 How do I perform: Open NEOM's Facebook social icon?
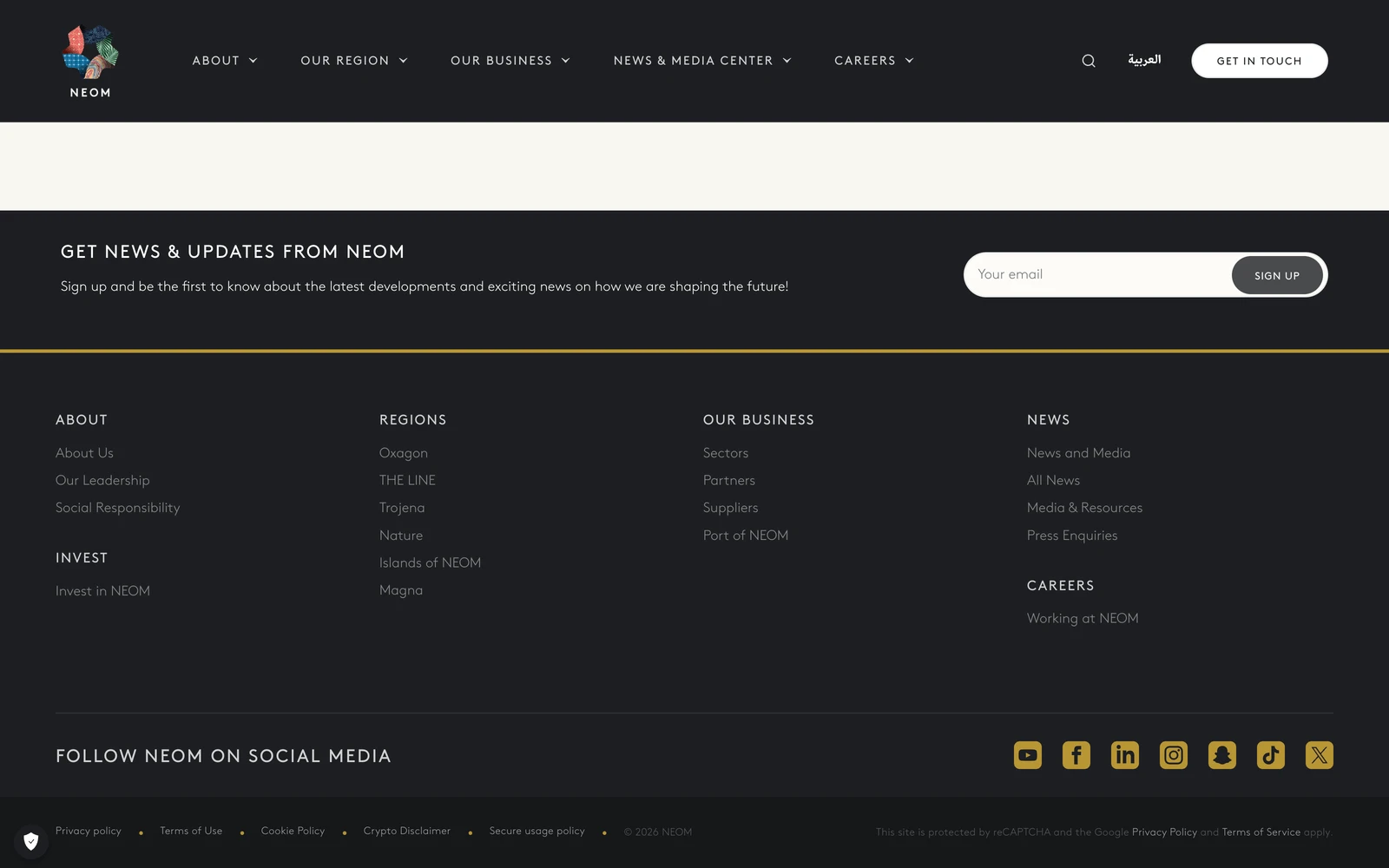[x=1076, y=755]
